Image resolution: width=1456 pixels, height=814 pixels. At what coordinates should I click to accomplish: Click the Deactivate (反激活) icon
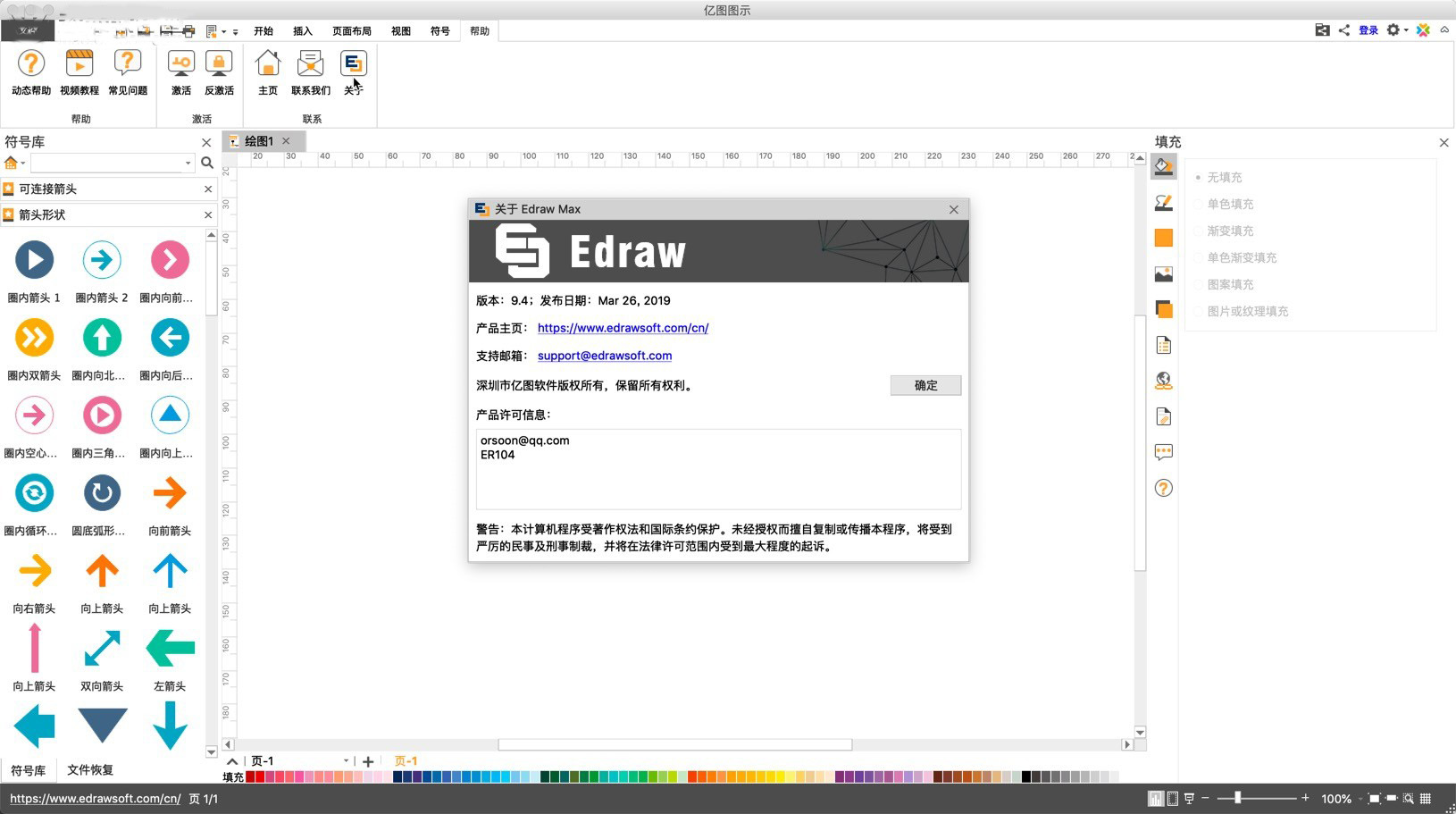coord(219,63)
